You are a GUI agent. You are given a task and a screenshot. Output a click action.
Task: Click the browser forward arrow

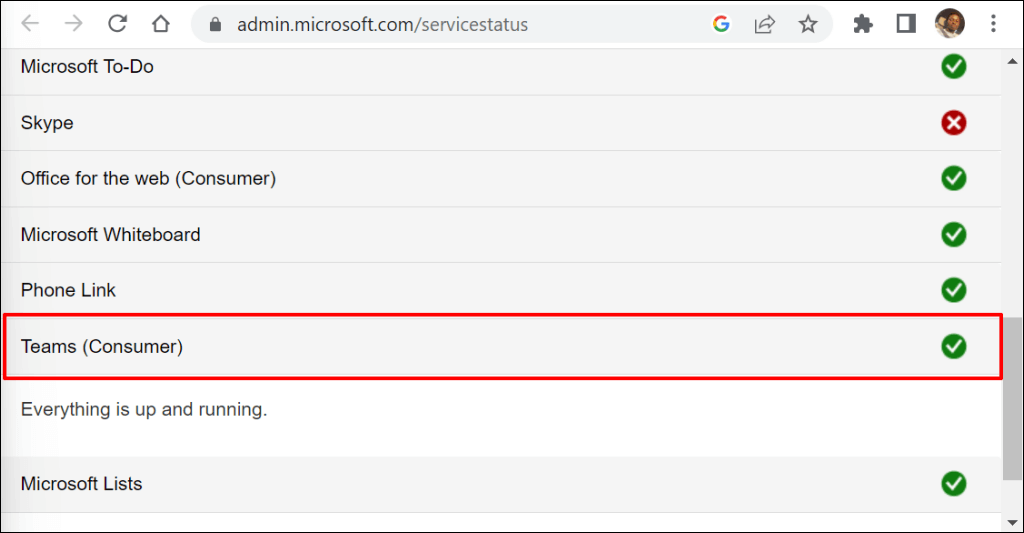73,24
